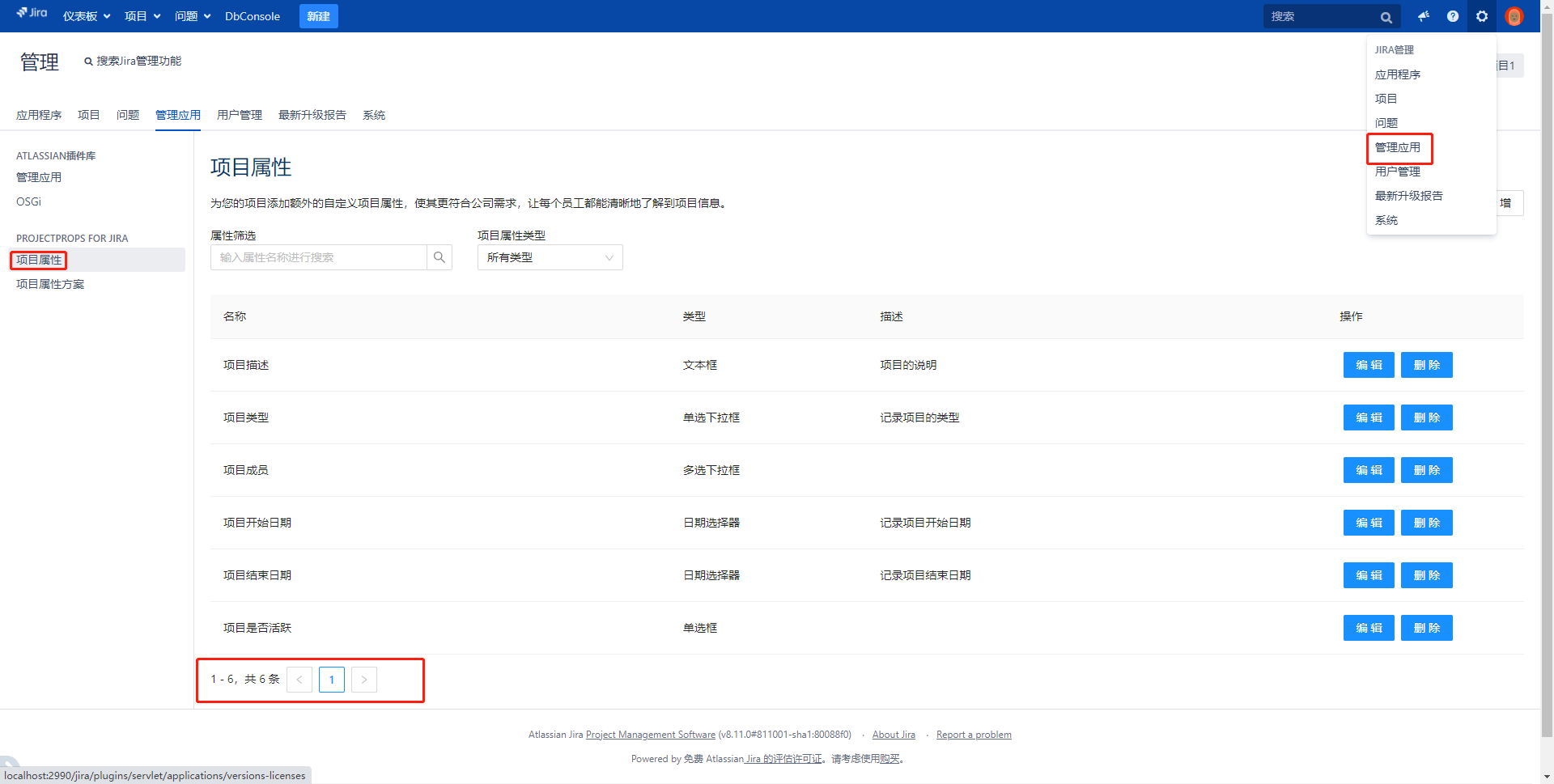Click the search magnifier icon in header

(1386, 17)
